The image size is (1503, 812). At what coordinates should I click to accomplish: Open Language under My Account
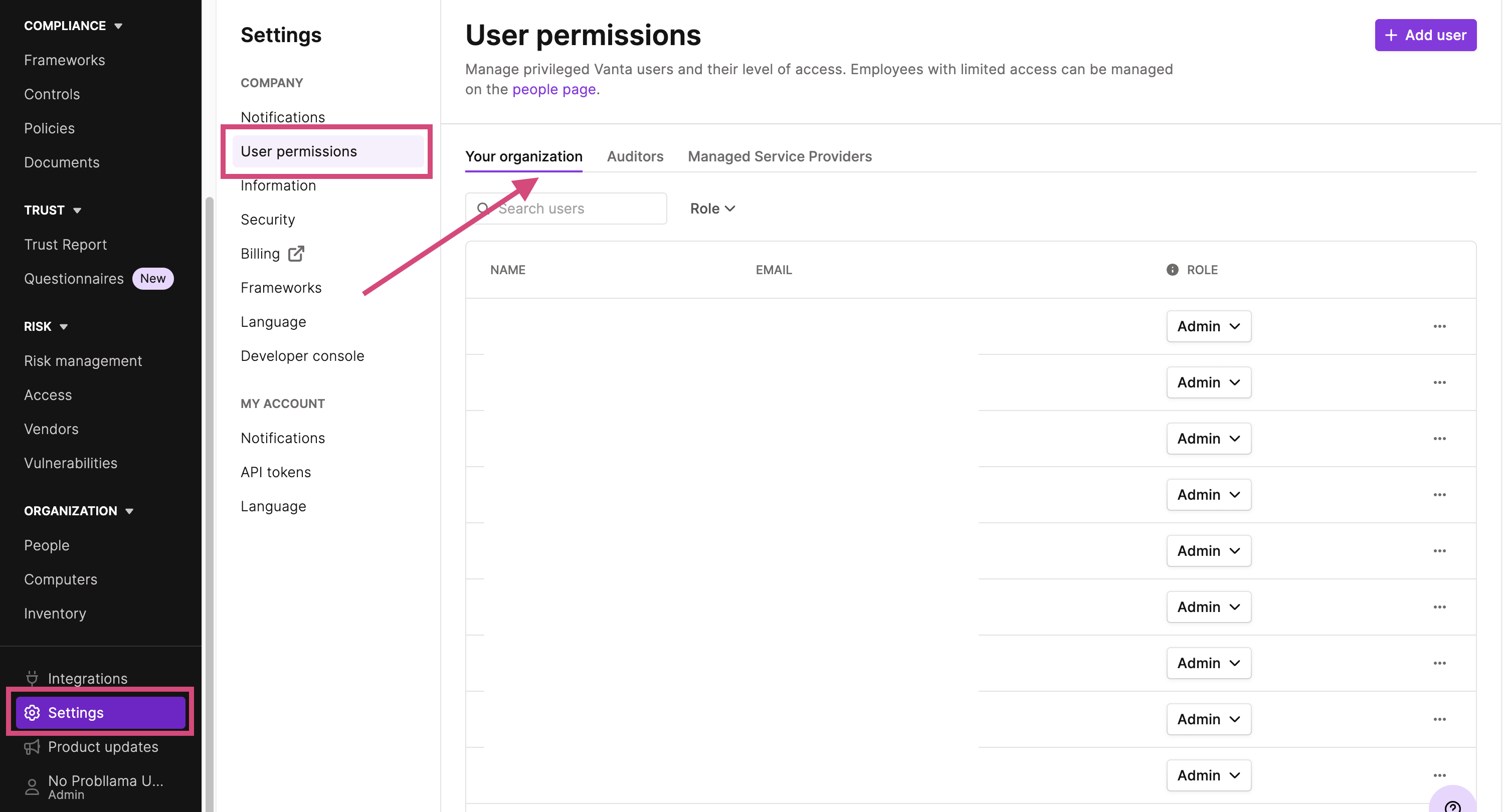click(x=273, y=506)
